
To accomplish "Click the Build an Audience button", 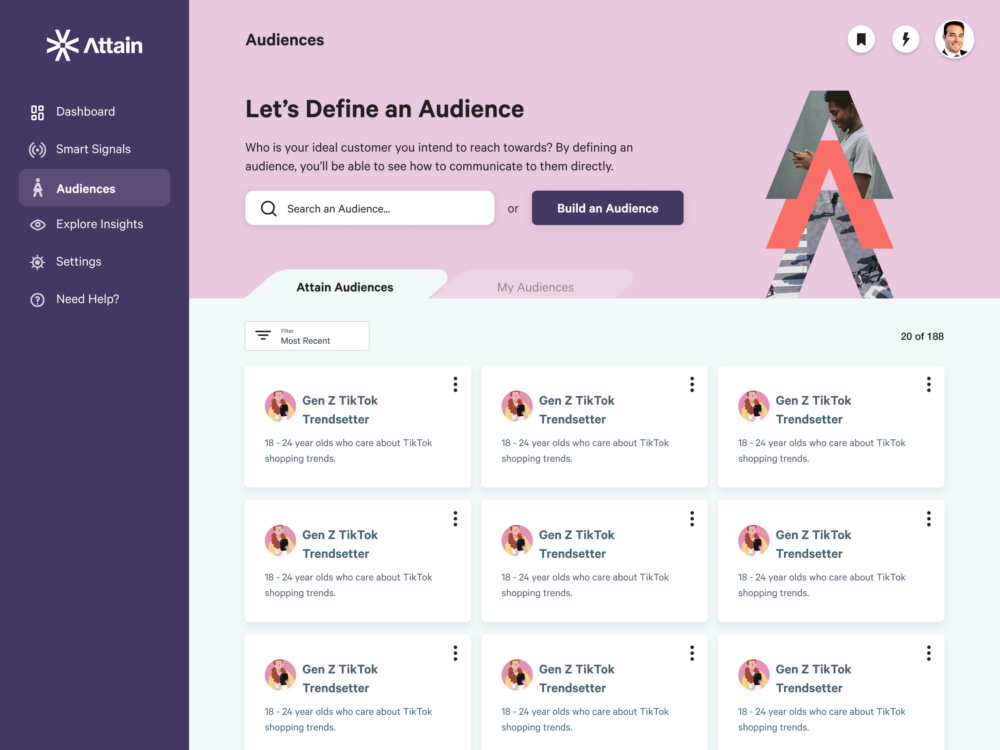I will click(607, 208).
